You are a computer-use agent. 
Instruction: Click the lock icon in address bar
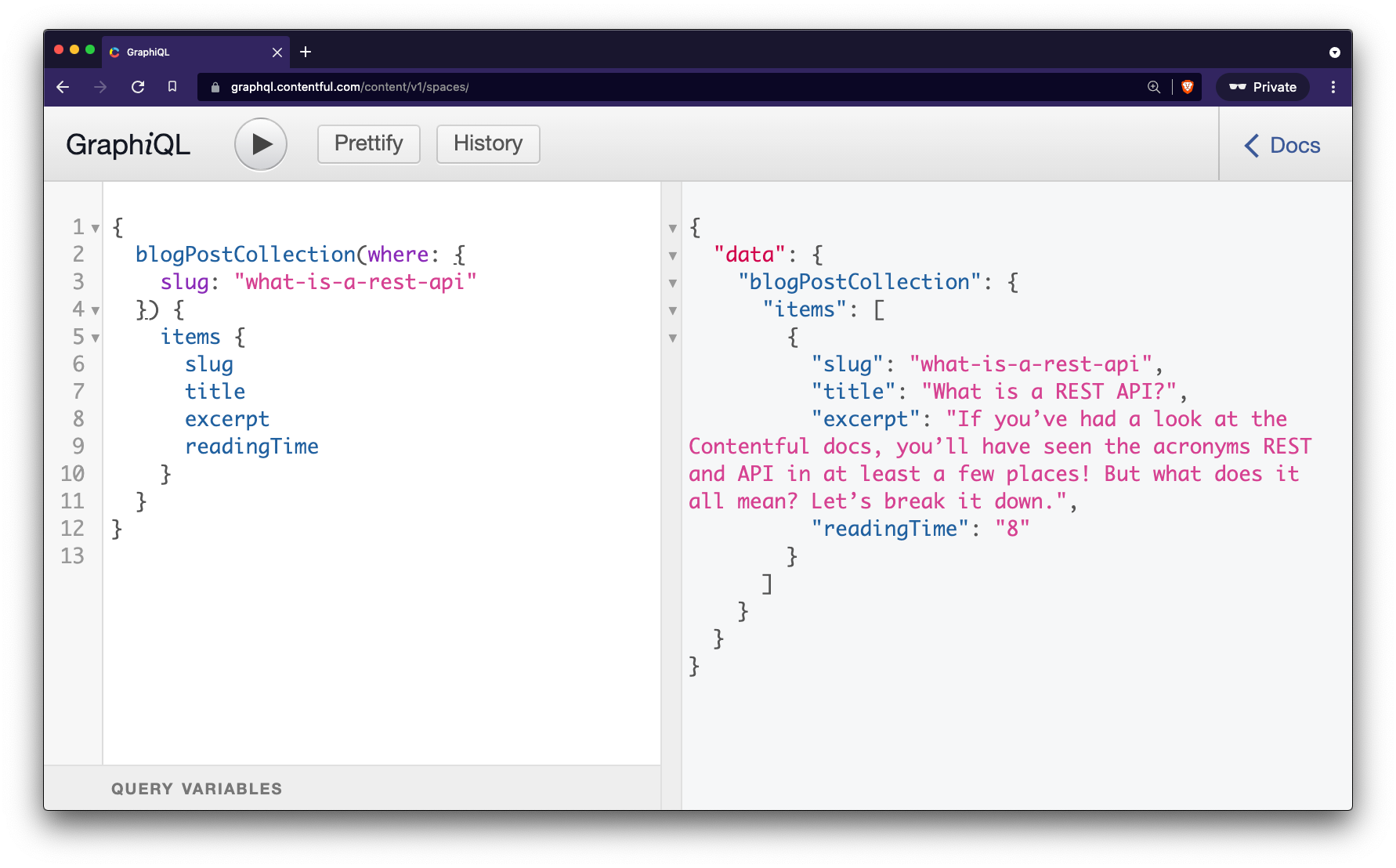click(215, 87)
